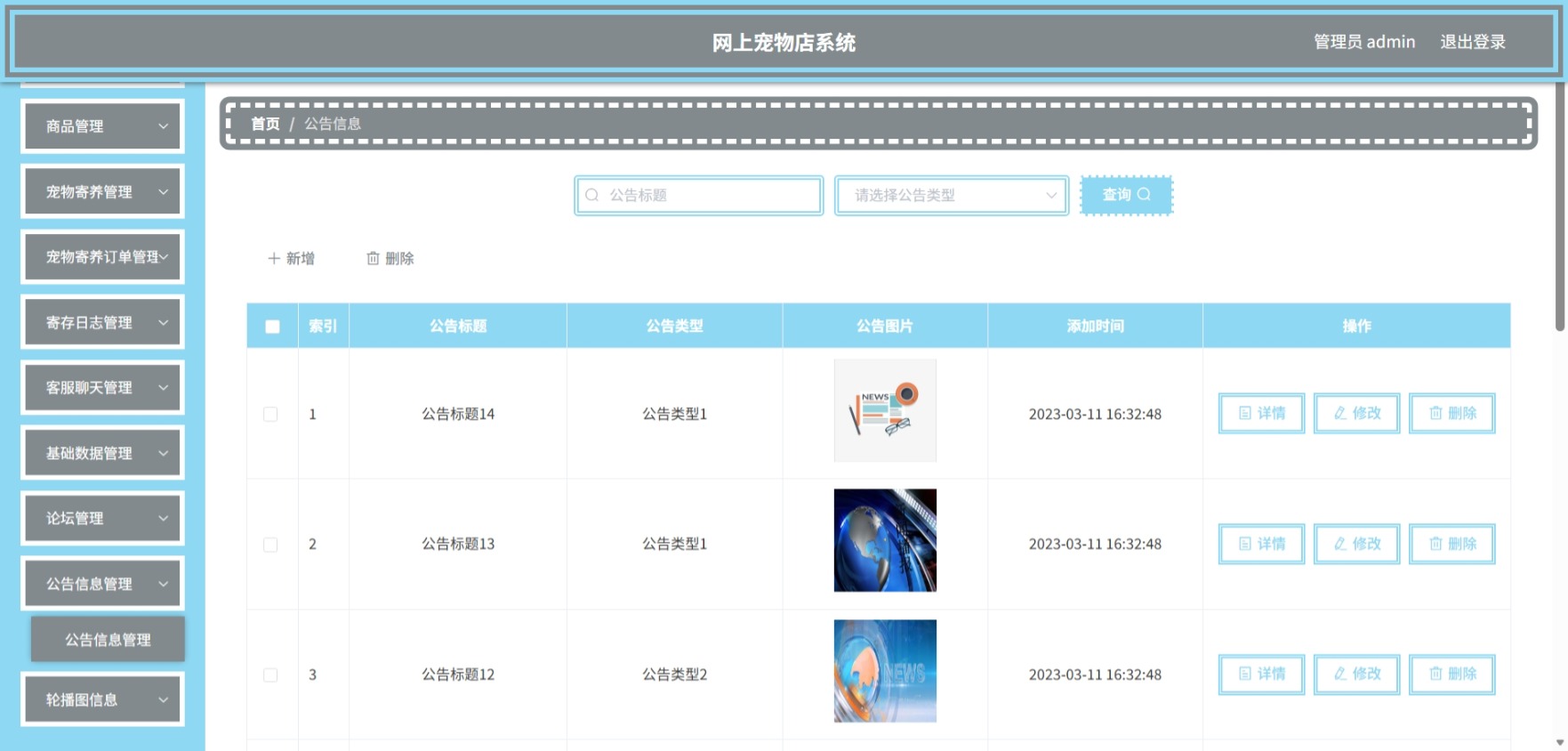
Task: Select the 公告信息管理 submenu item
Action: 108,639
